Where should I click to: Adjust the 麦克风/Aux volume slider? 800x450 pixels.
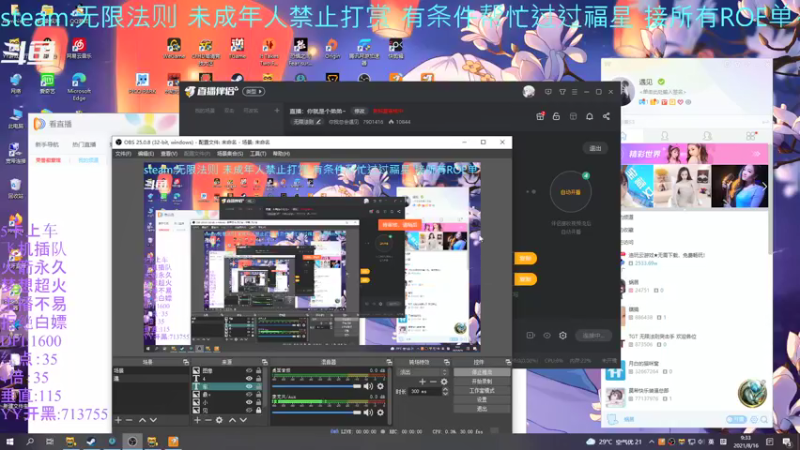pyautogui.click(x=316, y=412)
